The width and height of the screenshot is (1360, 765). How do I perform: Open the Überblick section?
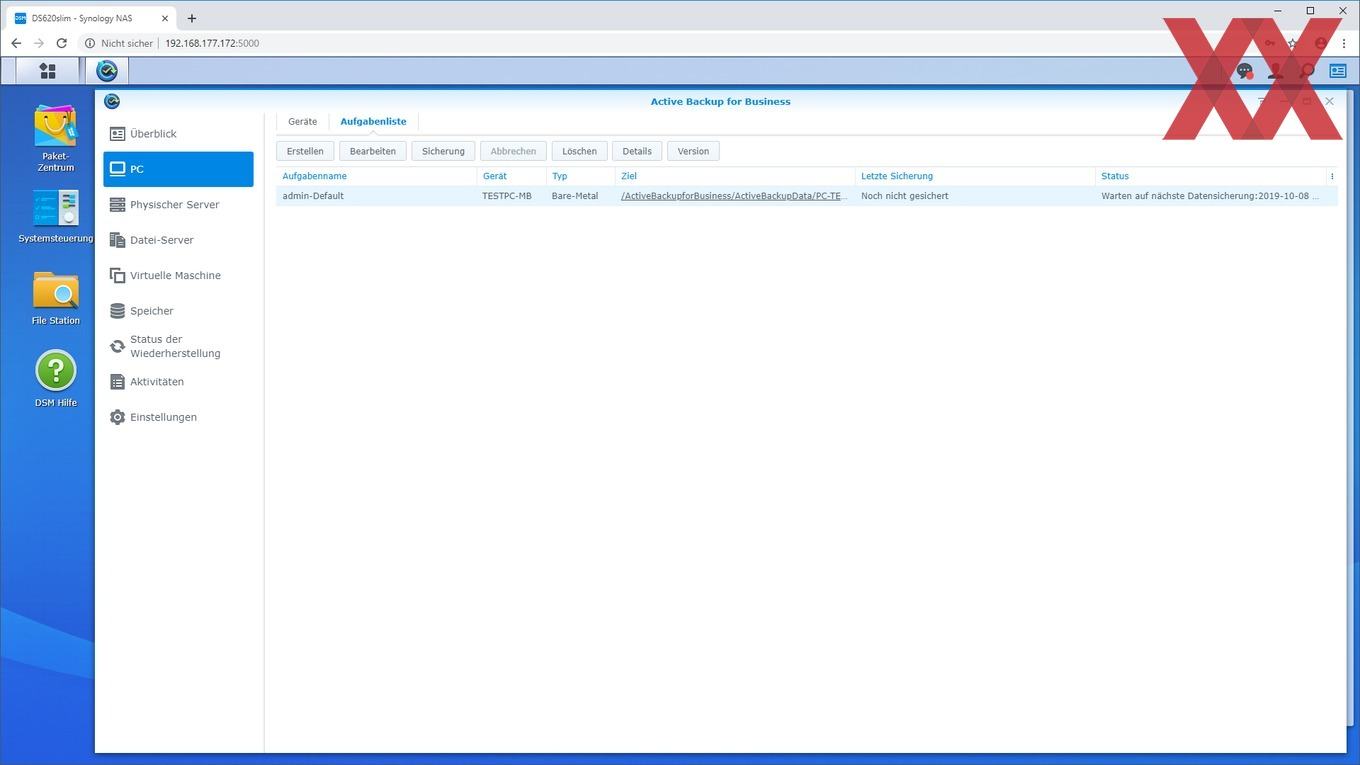click(178, 134)
